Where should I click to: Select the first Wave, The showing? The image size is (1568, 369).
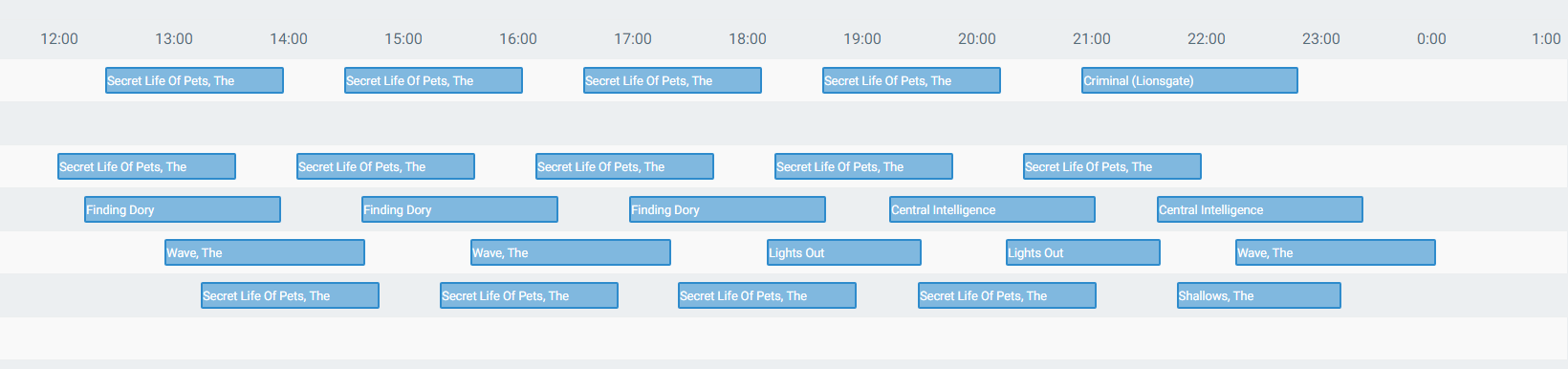pyautogui.click(x=265, y=252)
